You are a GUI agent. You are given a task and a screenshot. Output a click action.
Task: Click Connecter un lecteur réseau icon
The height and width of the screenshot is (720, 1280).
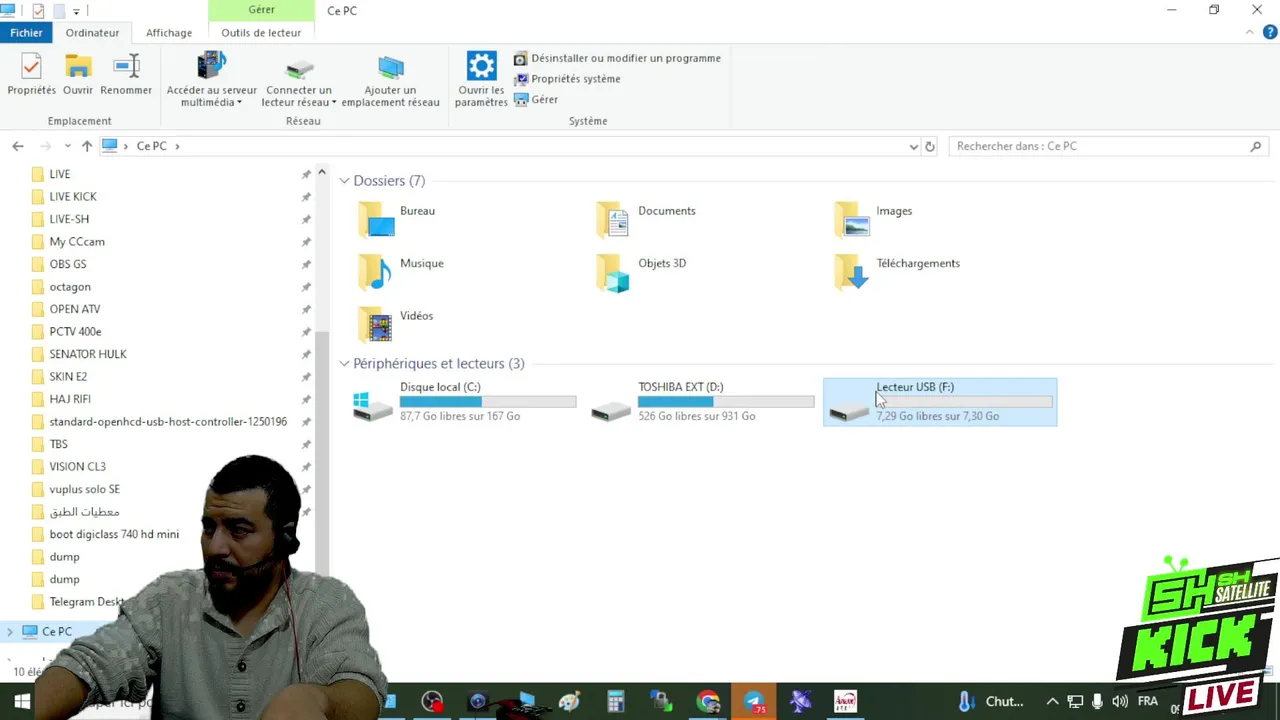pyautogui.click(x=299, y=69)
